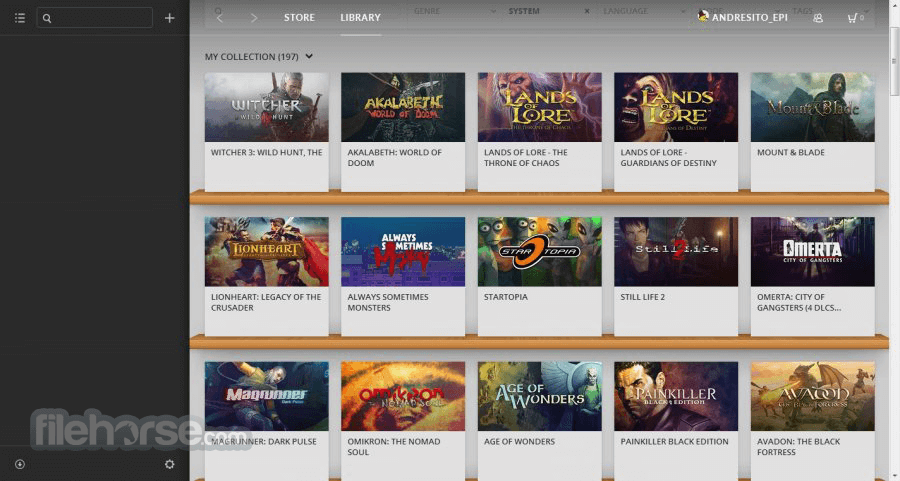Open the Avadon Black Fortress cover

pos(813,397)
